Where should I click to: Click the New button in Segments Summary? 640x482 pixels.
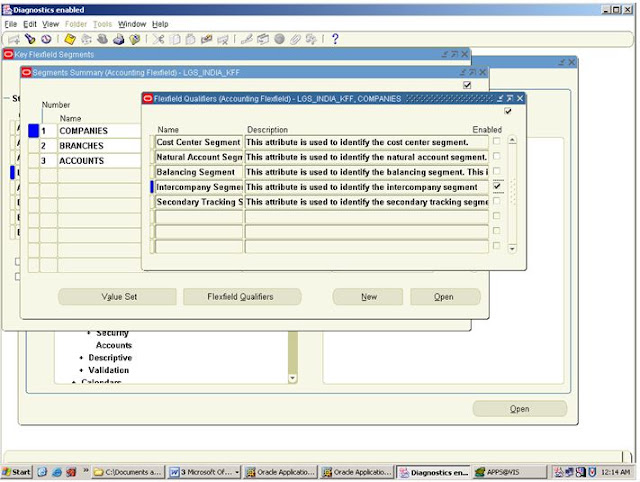tap(368, 297)
